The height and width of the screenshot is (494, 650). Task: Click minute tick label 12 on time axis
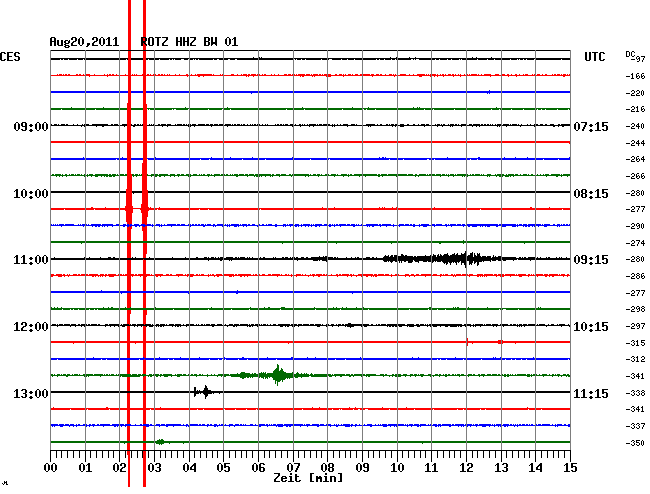coord(466,468)
